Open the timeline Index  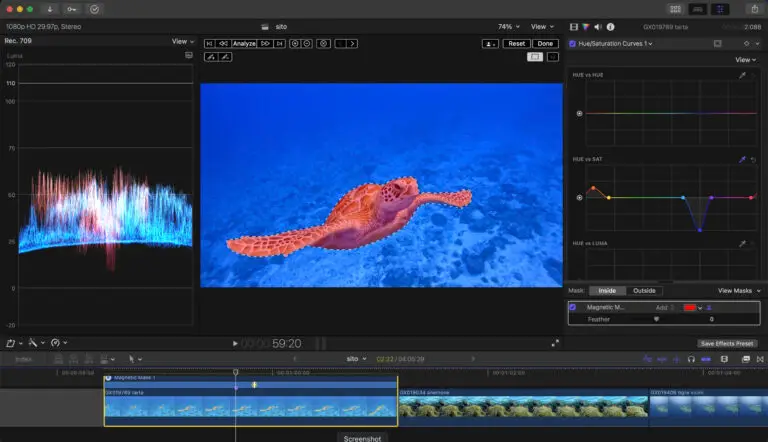pyautogui.click(x=24, y=359)
